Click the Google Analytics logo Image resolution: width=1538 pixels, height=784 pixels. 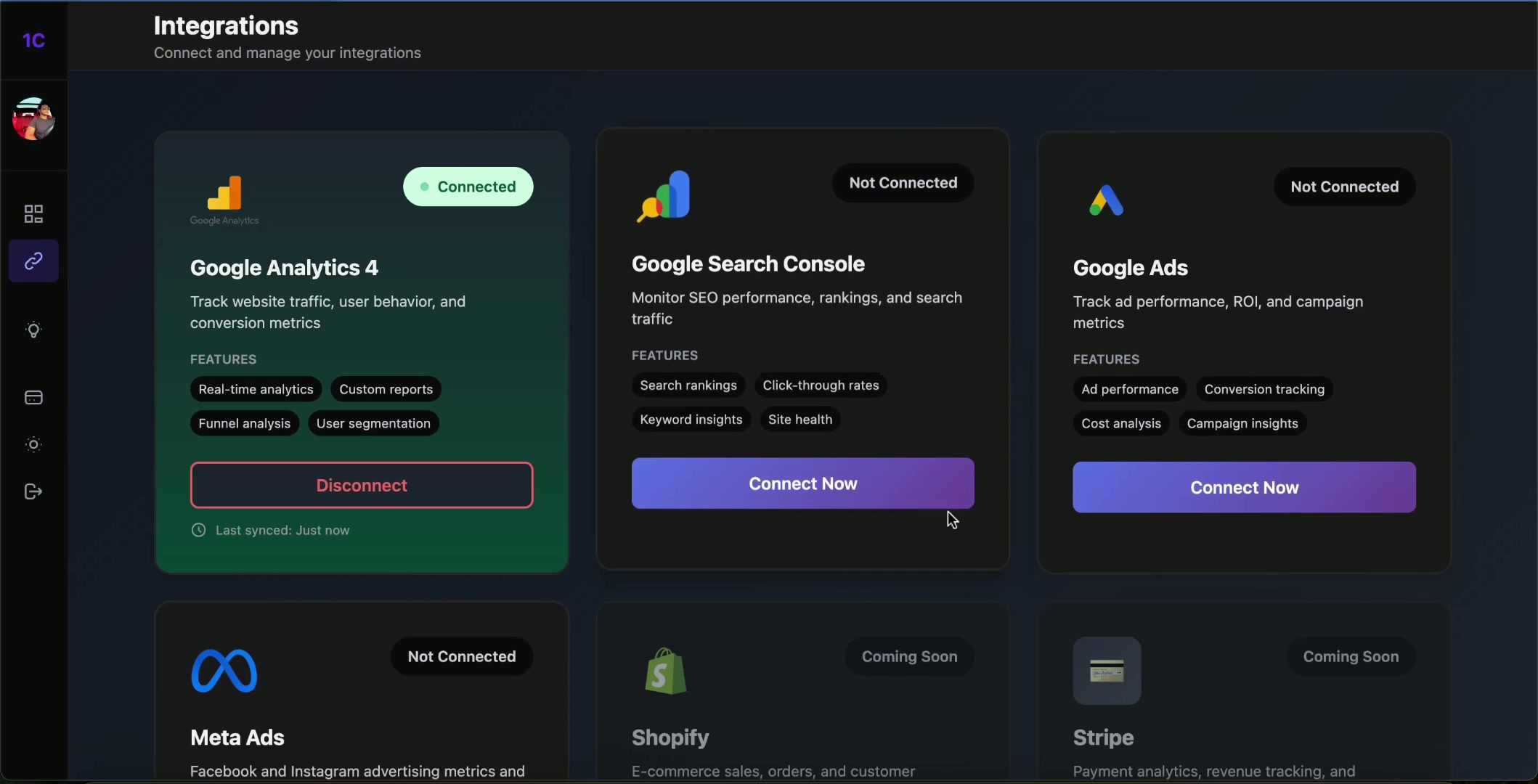pyautogui.click(x=224, y=199)
